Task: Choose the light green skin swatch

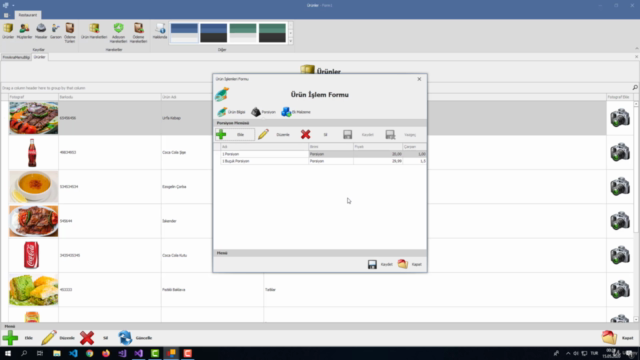Action: point(243,33)
